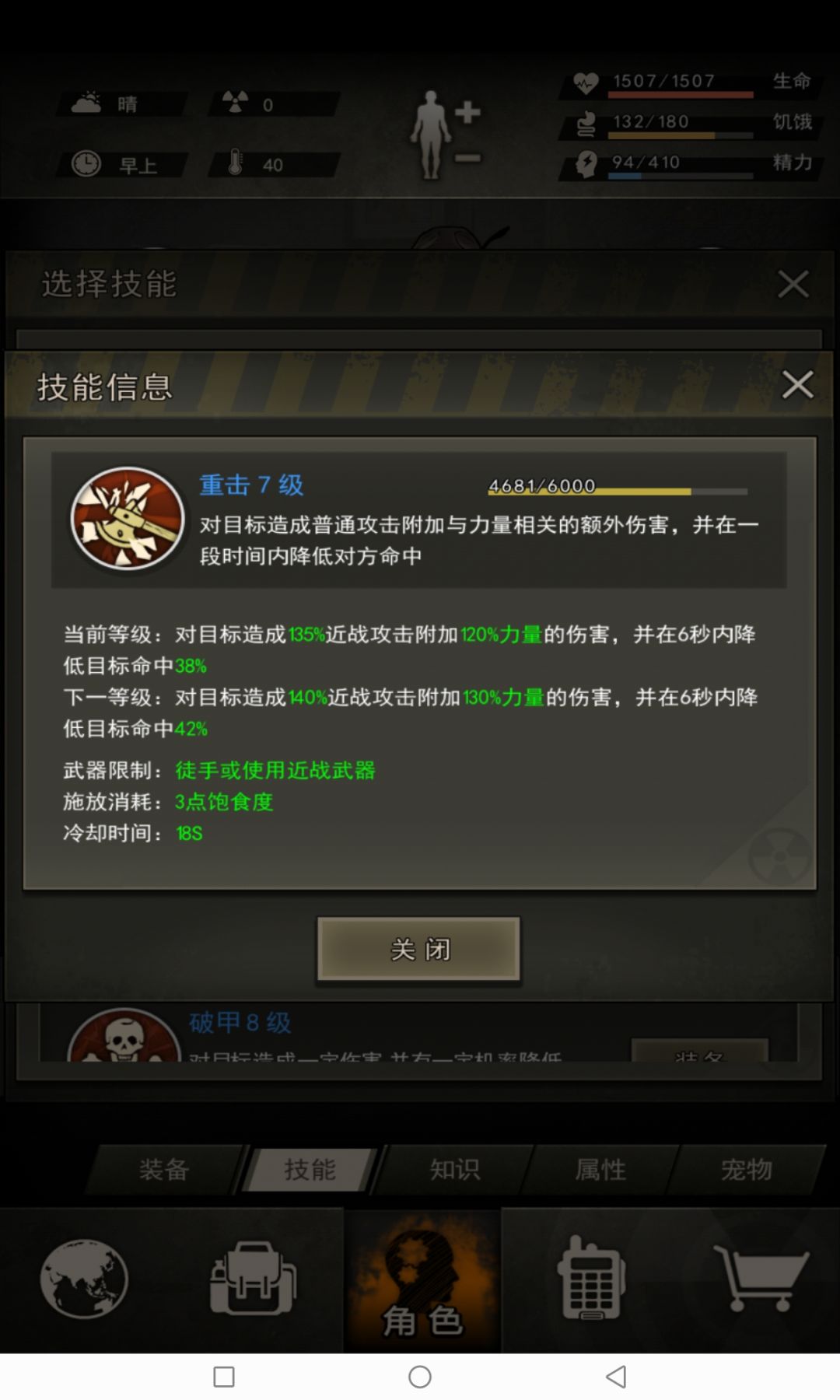Click the heart health icon
Viewport: 840px width, 1400px height.
pos(586,82)
